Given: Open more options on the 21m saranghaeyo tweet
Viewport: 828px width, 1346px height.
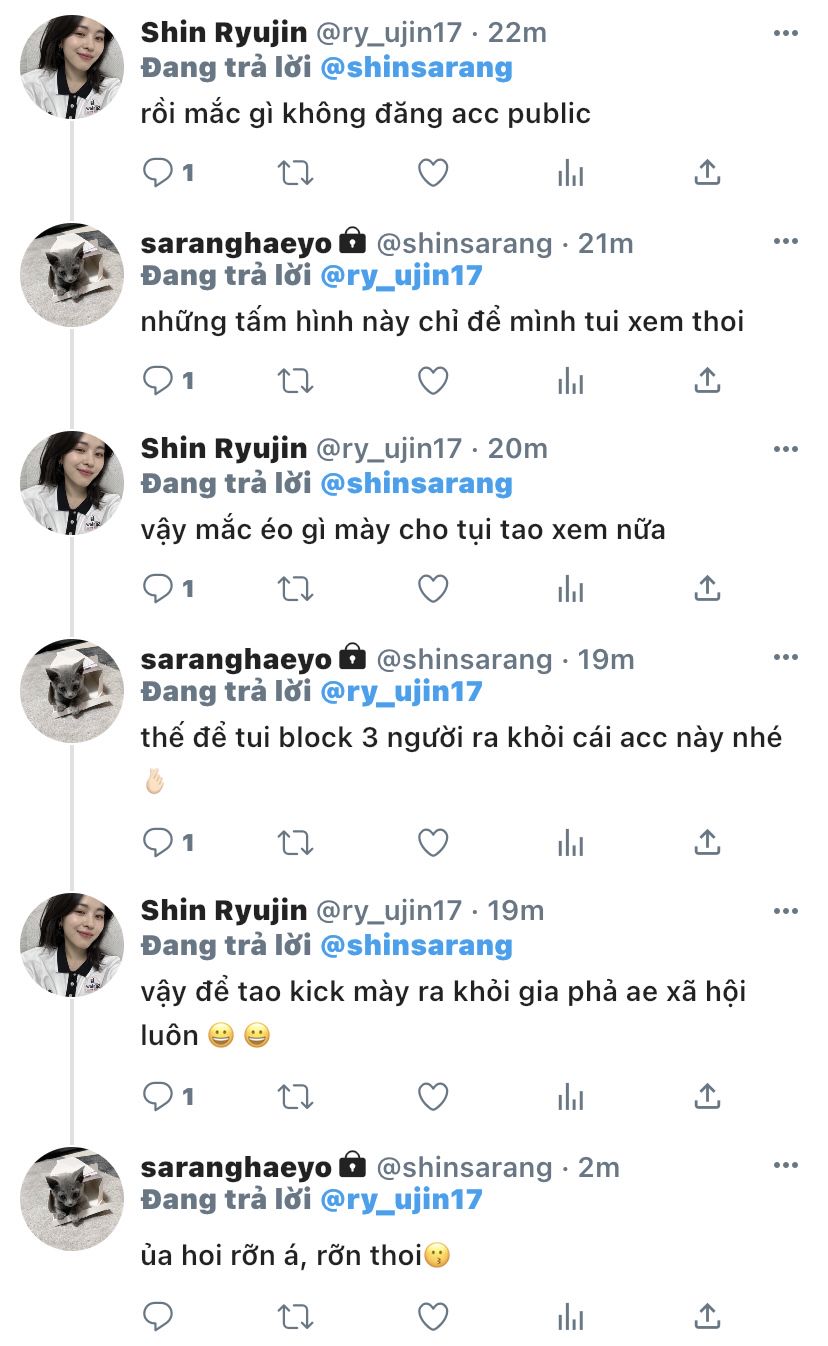Looking at the screenshot, I should coord(786,242).
